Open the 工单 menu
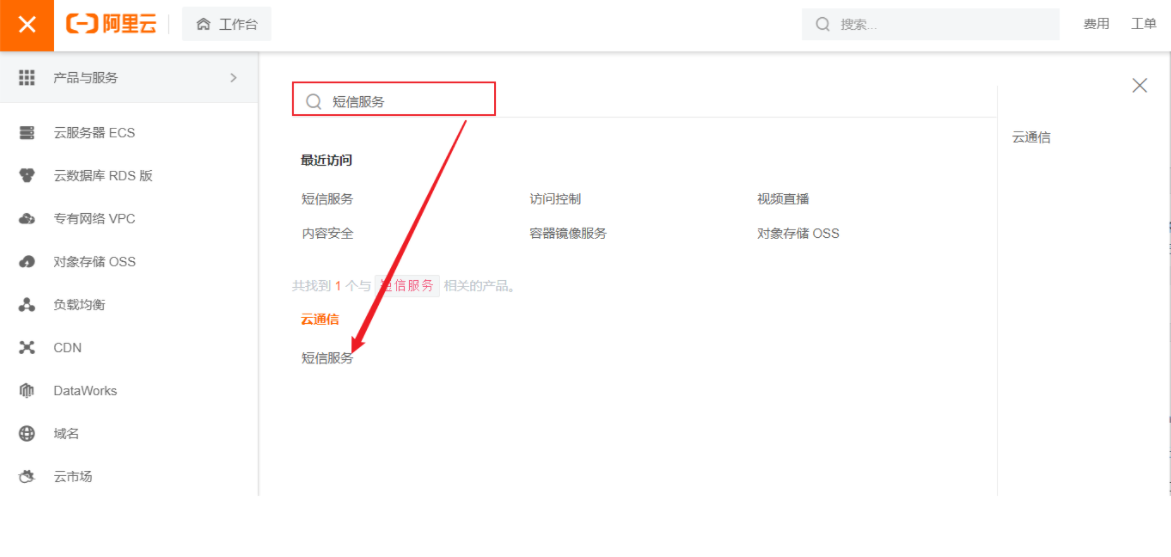The height and width of the screenshot is (557, 1171). pyautogui.click(x=1143, y=24)
